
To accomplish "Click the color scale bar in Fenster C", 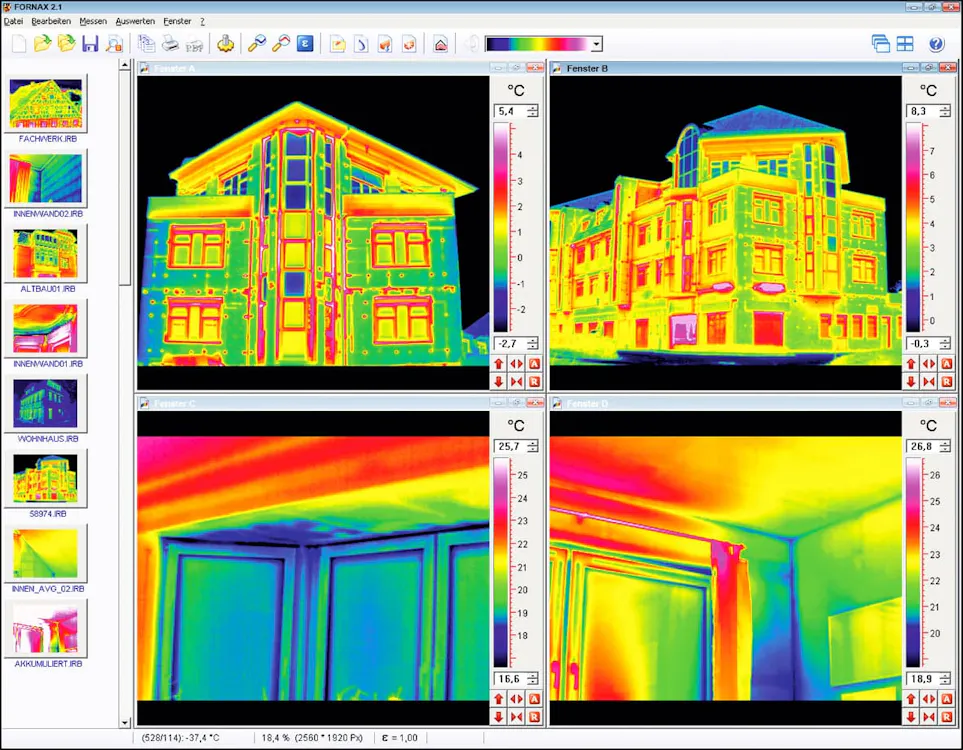I will pos(502,562).
